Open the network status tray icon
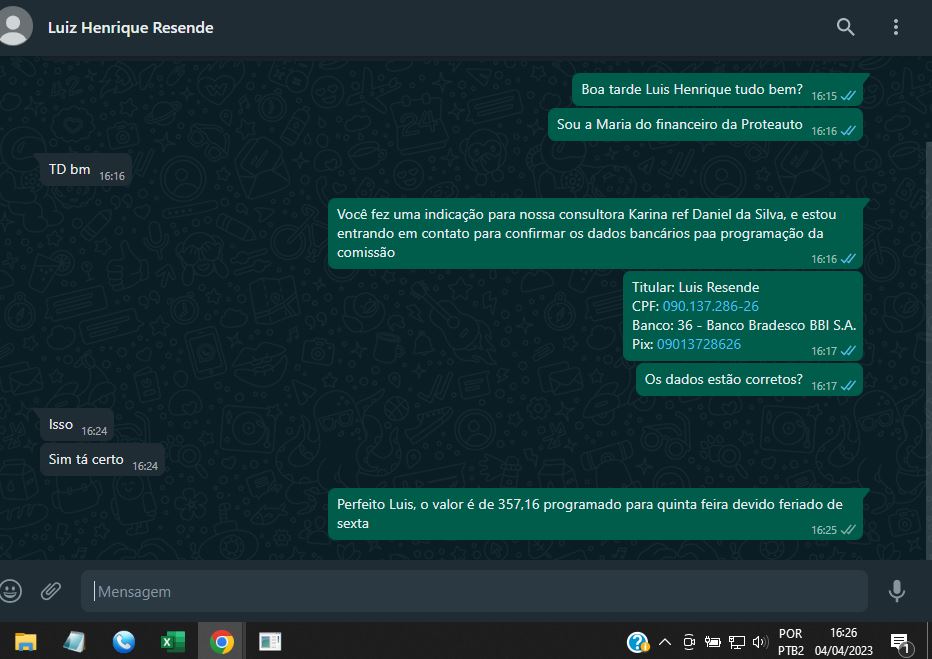This screenshot has height=659, width=932. click(737, 642)
